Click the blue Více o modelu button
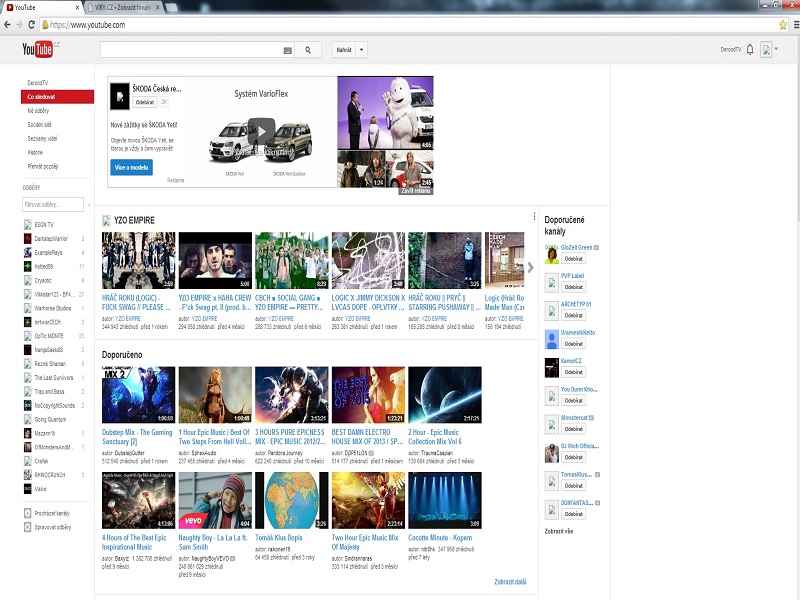This screenshot has width=800, height=600. click(131, 167)
